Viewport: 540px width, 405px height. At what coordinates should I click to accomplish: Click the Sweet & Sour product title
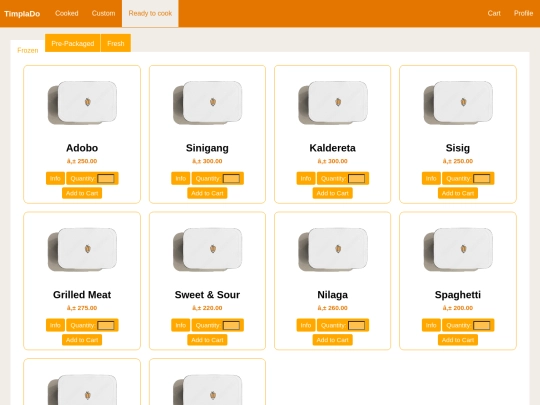click(x=207, y=295)
